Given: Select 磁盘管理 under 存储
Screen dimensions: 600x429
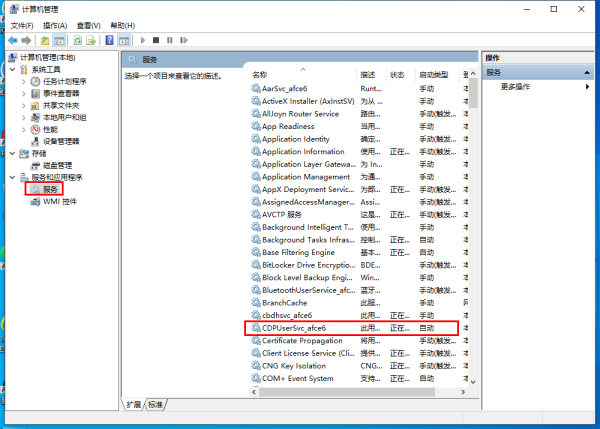Looking at the screenshot, I should click(57, 165).
